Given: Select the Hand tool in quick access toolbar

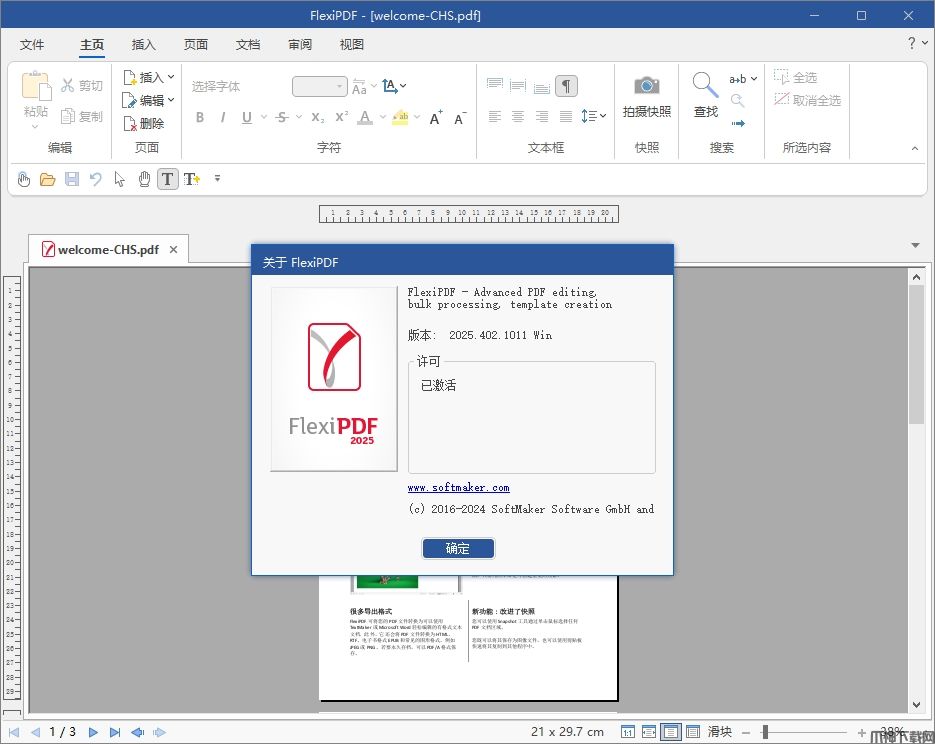Looking at the screenshot, I should click(x=144, y=179).
